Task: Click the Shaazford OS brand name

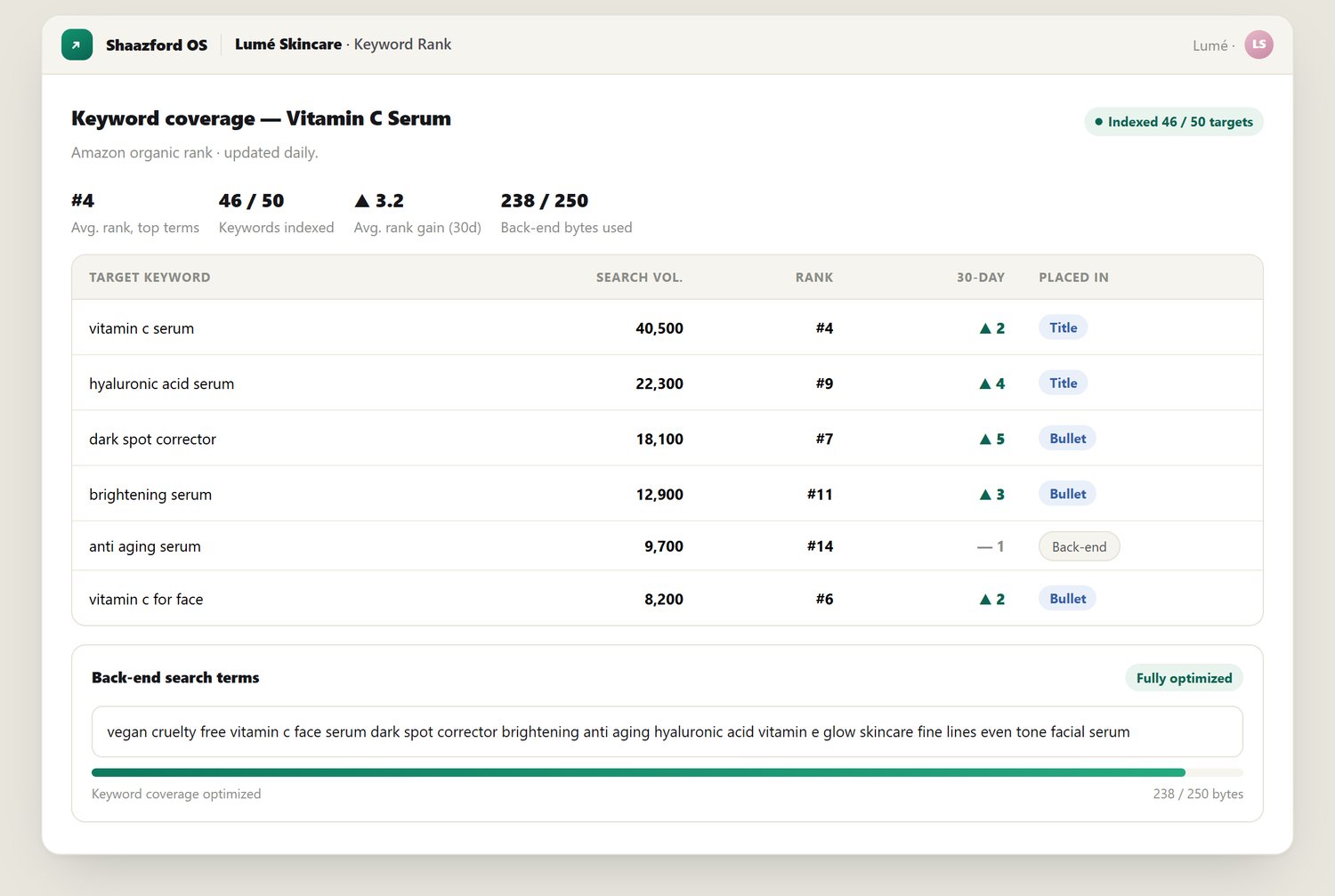Action: click(157, 44)
